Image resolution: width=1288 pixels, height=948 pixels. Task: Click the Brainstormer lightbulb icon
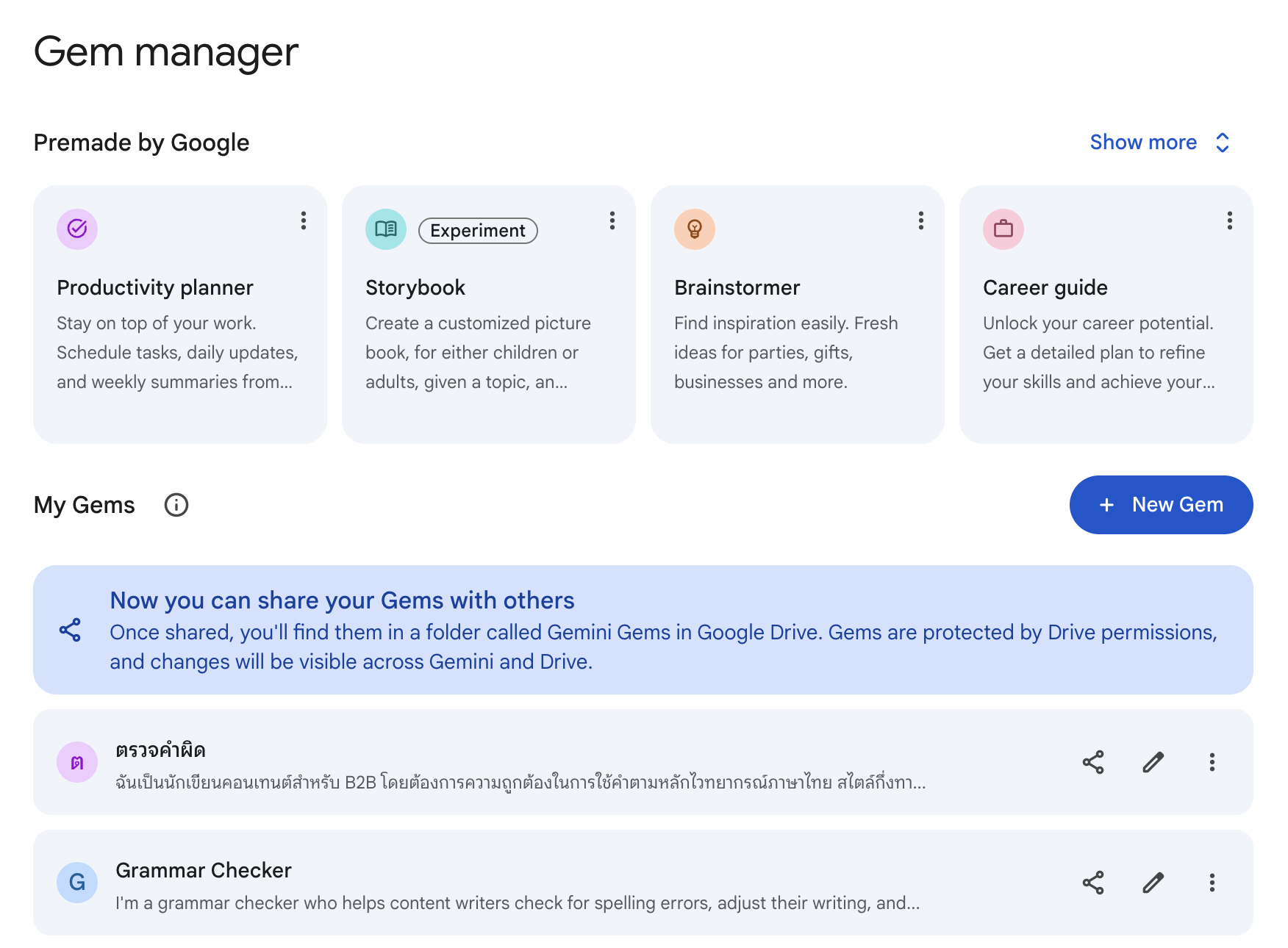click(x=695, y=229)
